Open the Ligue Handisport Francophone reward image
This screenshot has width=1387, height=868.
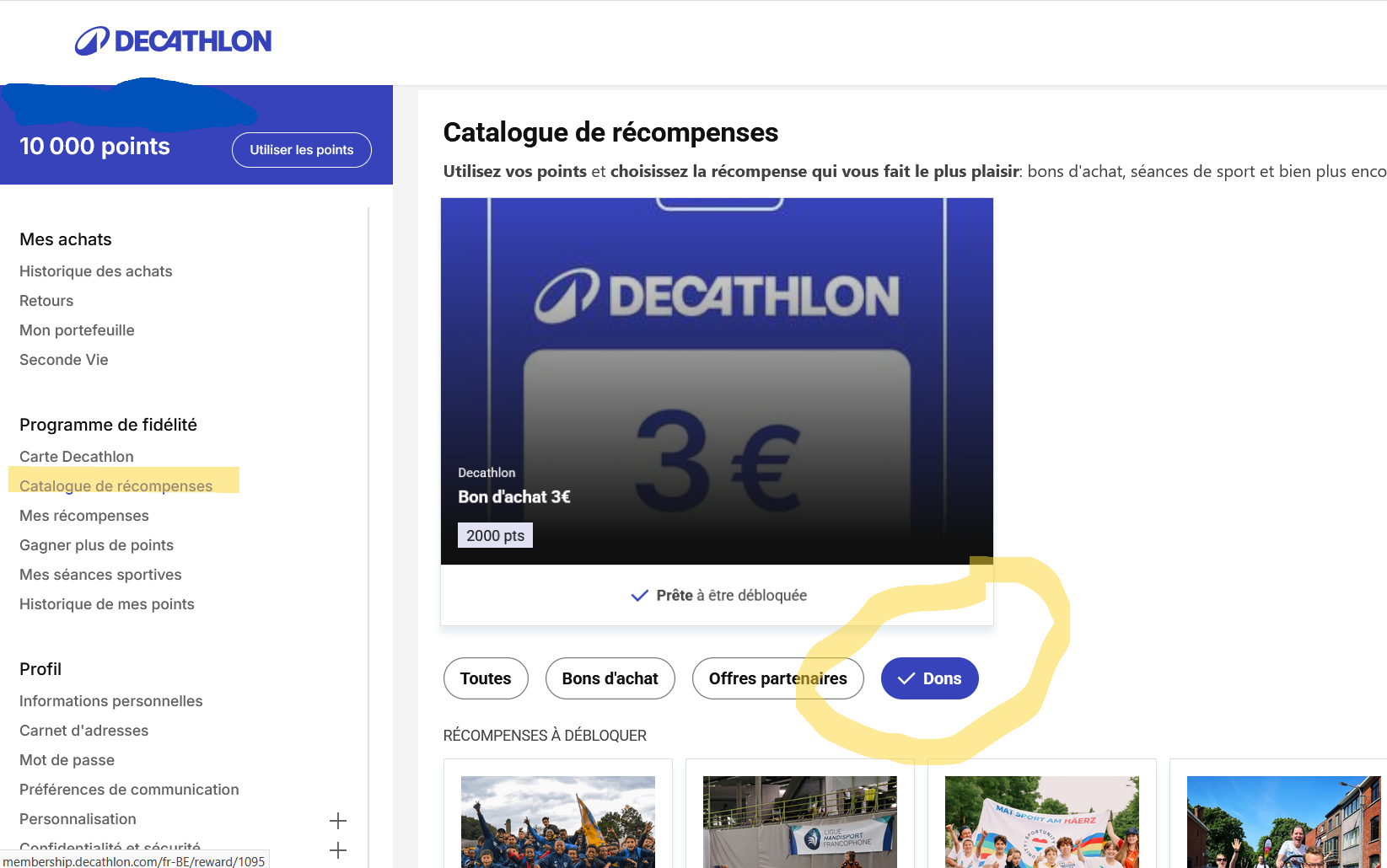pos(799,822)
